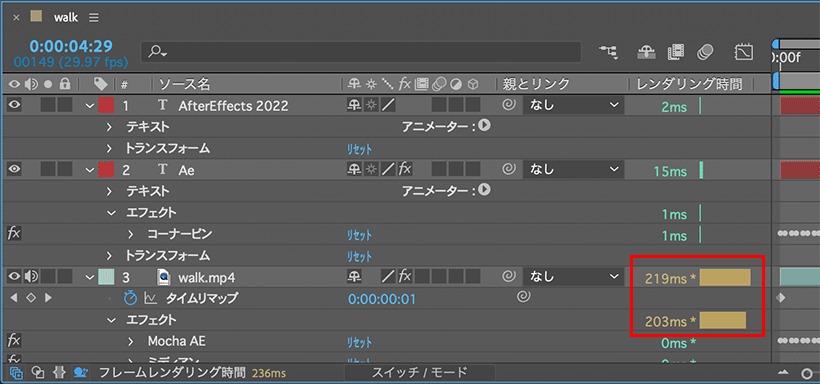Collapse the Ae layer properties
The width and height of the screenshot is (820, 384).
pos(90,170)
